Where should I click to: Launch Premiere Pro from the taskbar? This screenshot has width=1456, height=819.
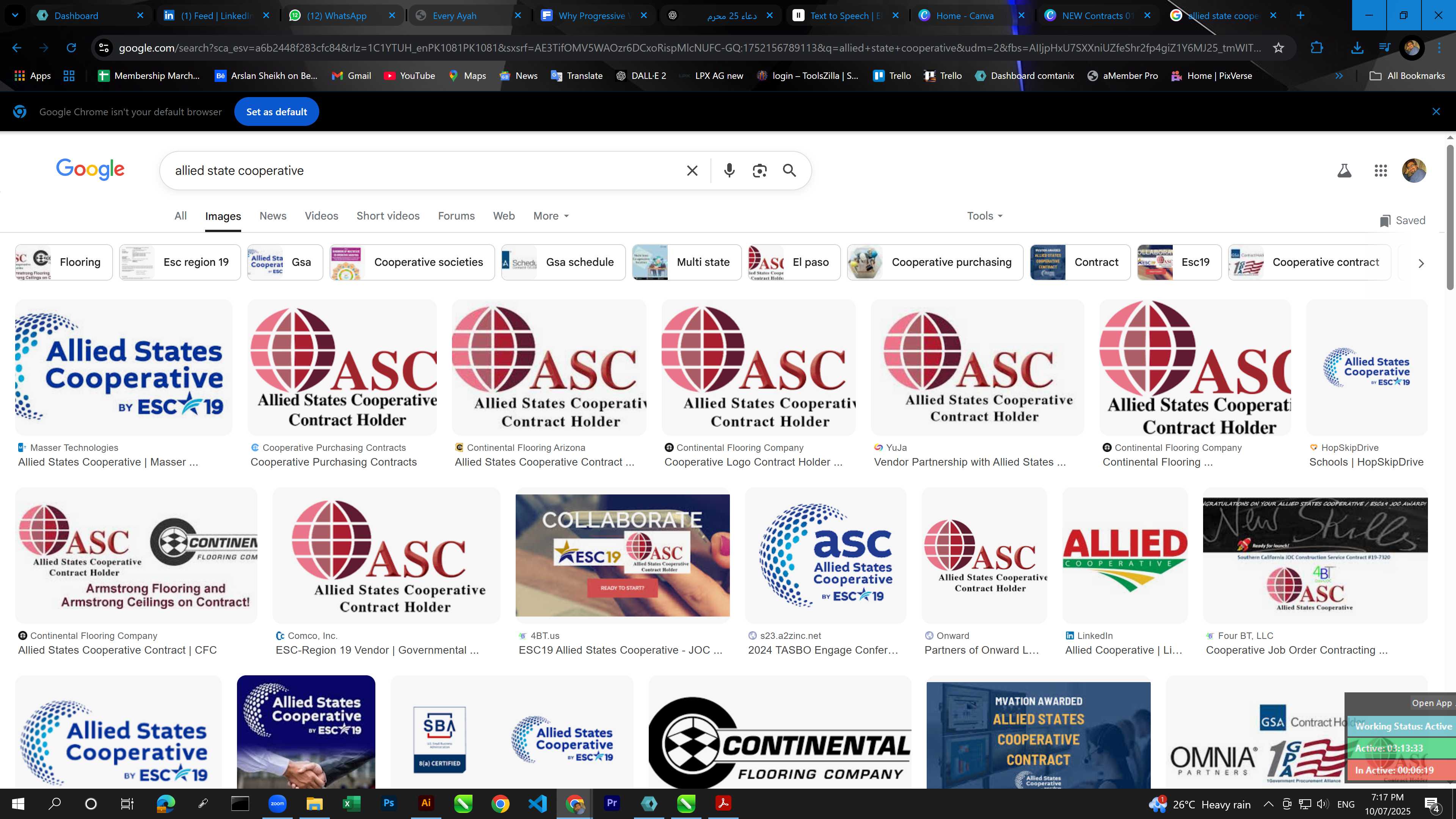point(612,803)
